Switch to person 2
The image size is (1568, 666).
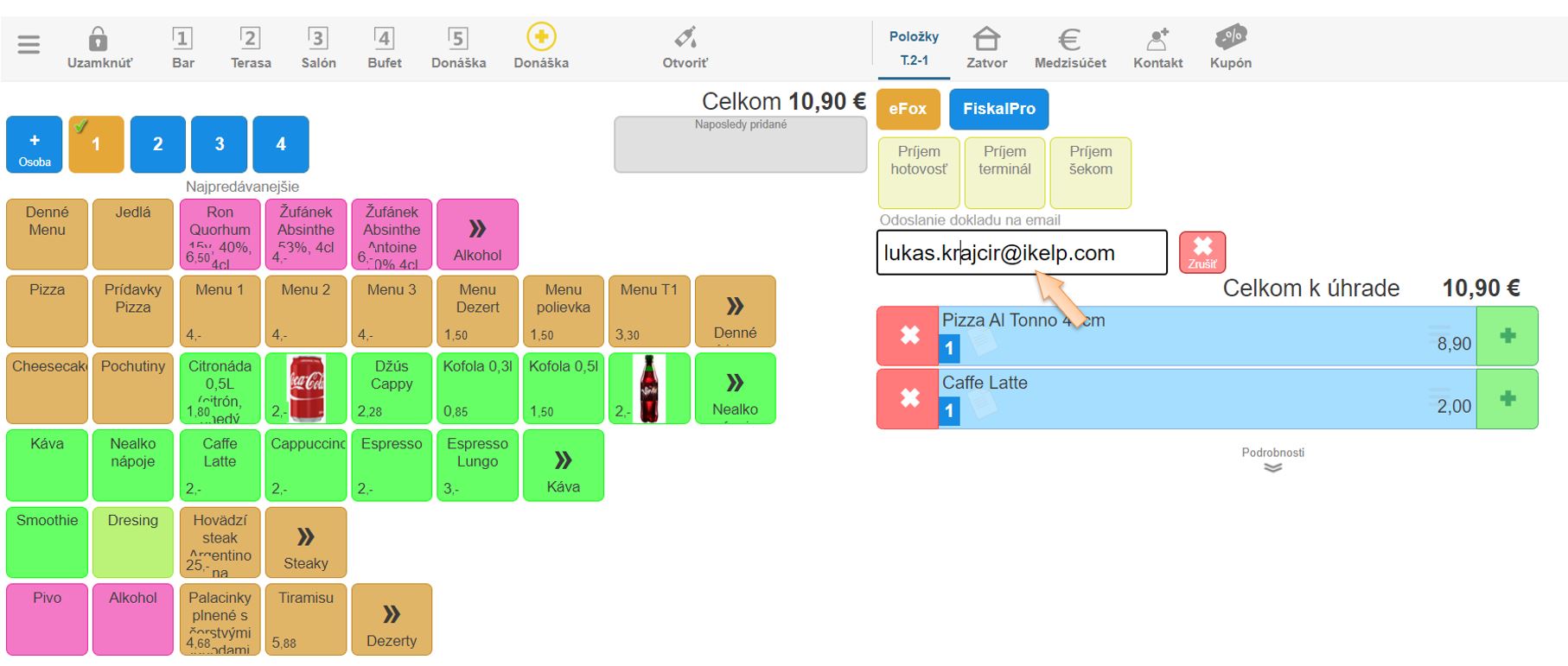(x=157, y=144)
